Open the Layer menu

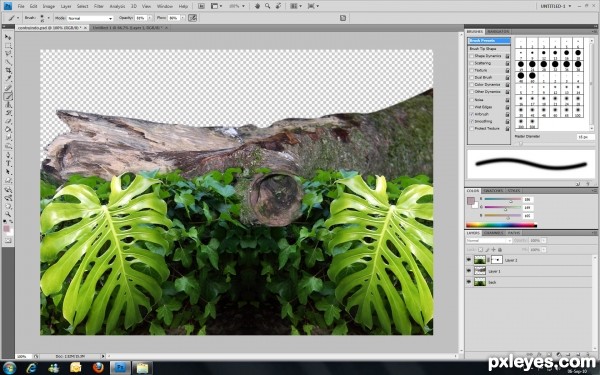[x=66, y=6]
